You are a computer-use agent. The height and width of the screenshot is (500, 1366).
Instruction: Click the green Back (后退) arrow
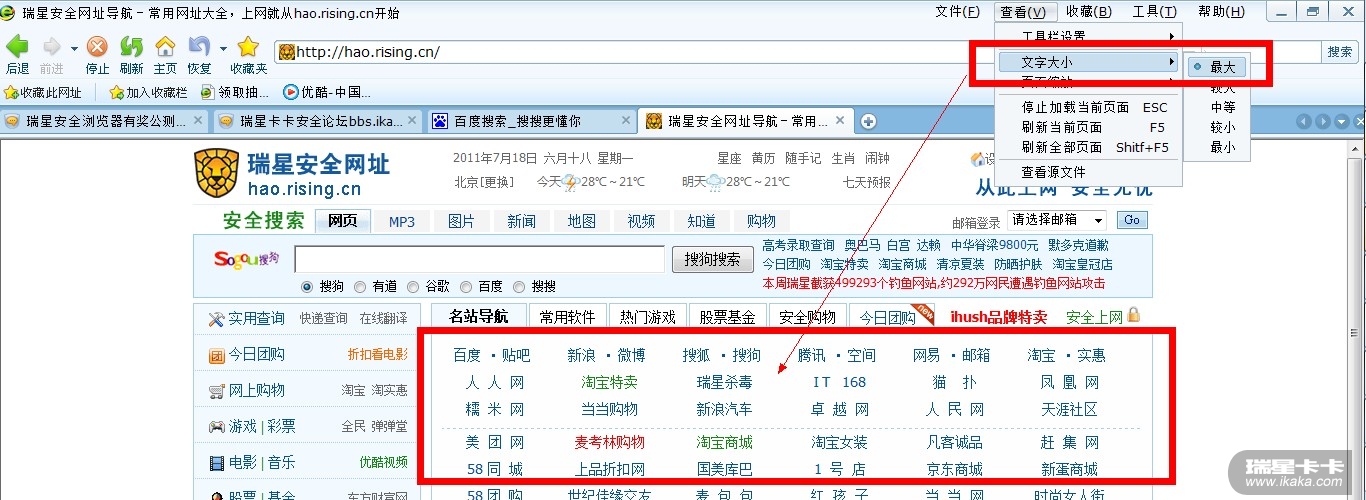[x=17, y=47]
